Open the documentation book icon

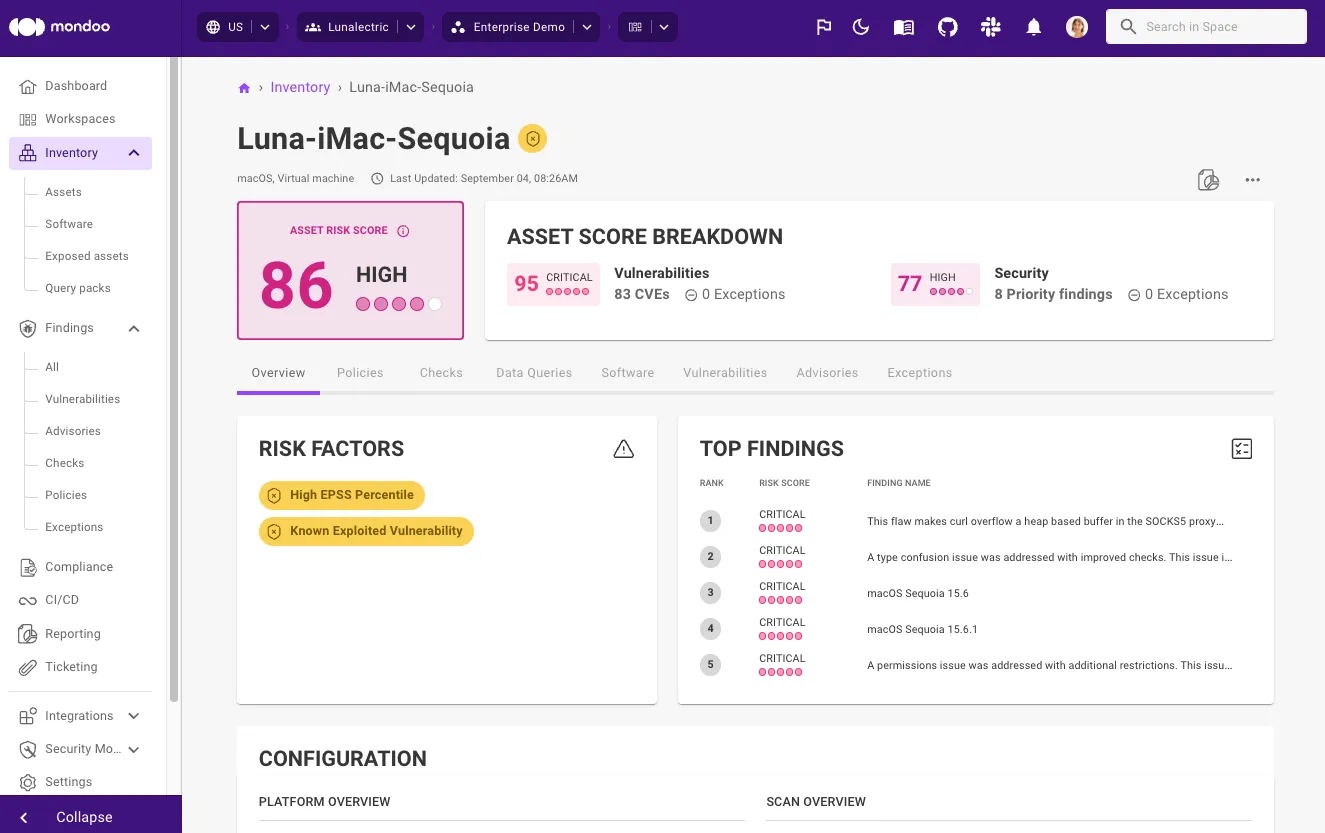pos(904,27)
